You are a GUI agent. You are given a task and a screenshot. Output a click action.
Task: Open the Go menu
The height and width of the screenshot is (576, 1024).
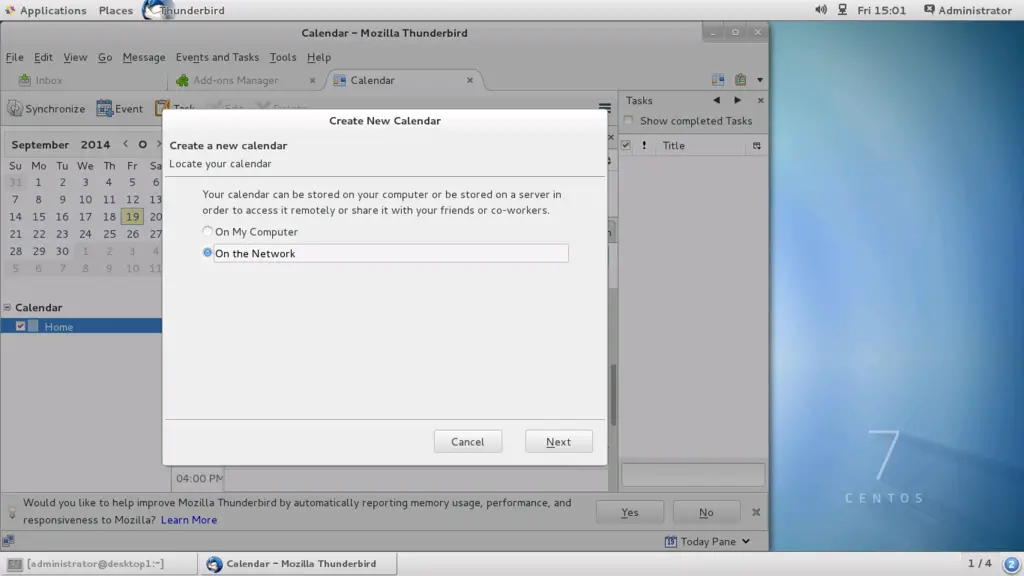pos(104,57)
